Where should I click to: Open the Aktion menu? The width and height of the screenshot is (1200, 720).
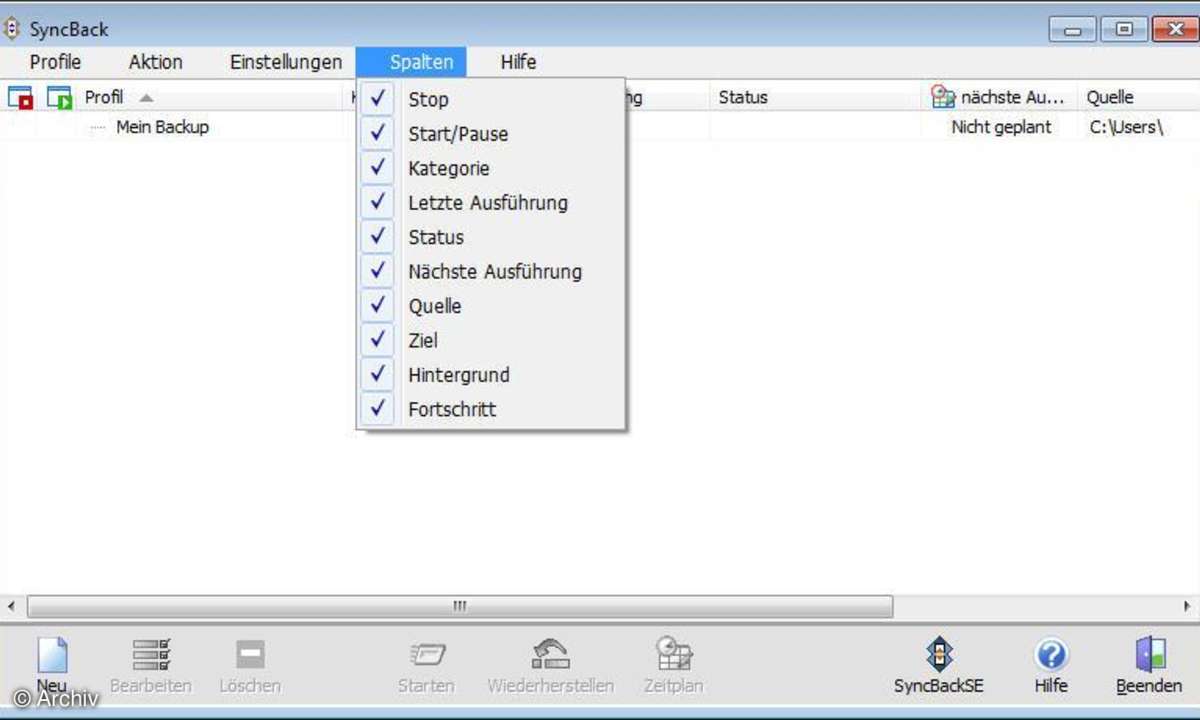click(156, 62)
